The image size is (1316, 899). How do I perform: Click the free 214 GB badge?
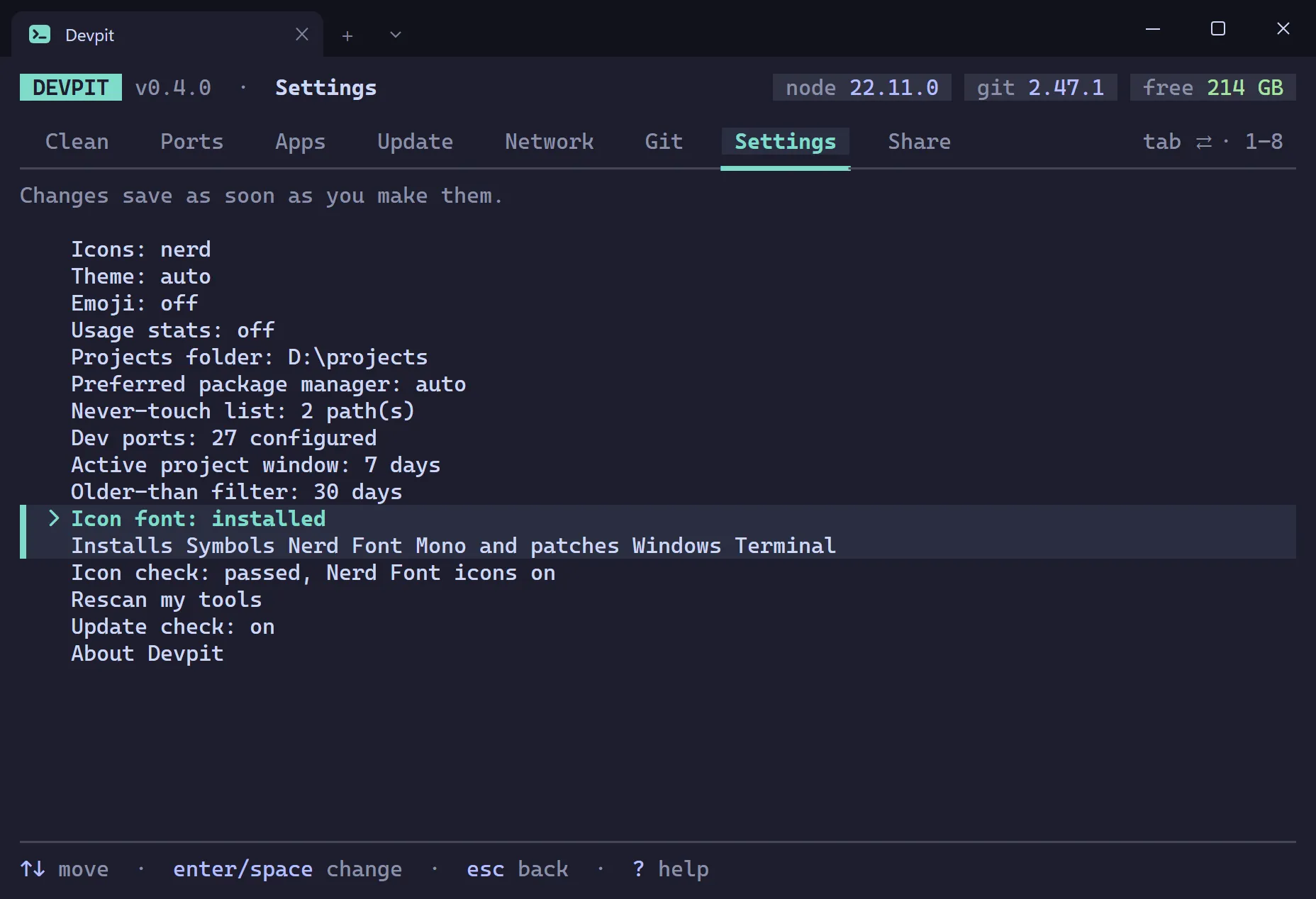(x=1213, y=87)
